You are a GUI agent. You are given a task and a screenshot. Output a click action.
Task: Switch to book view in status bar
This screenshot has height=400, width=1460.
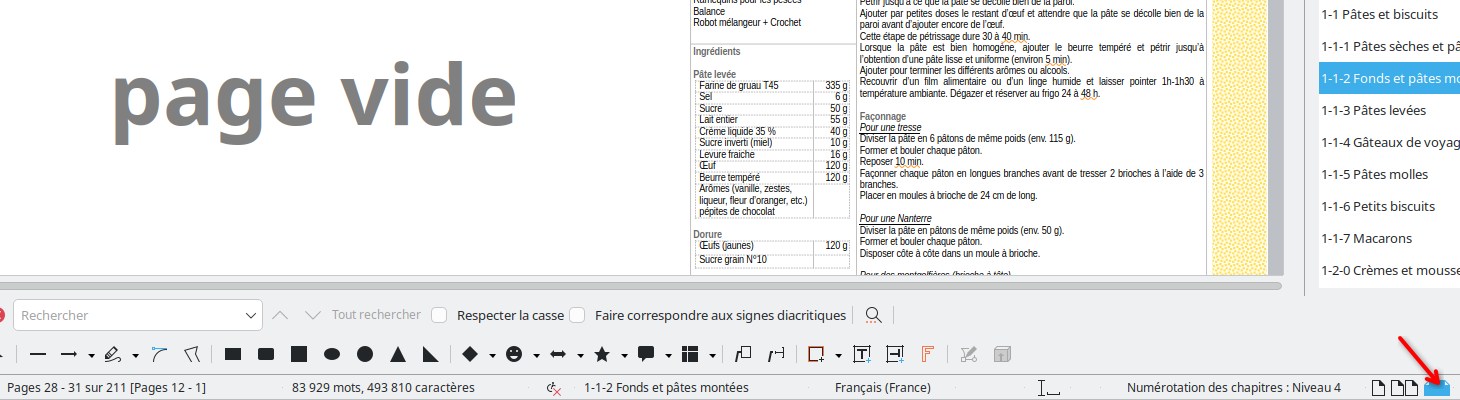[x=1436, y=388]
